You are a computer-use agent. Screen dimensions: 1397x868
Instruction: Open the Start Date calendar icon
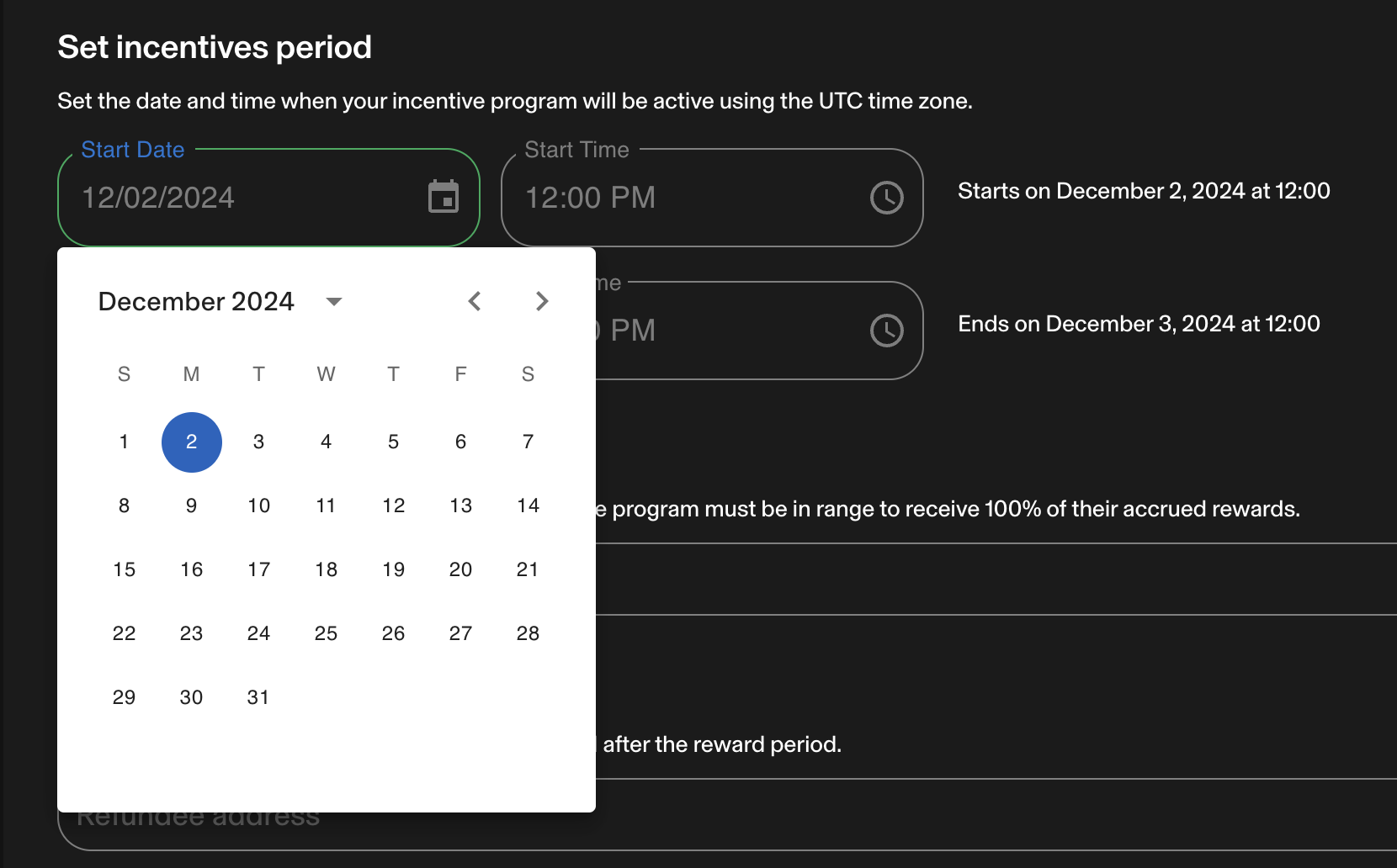tap(444, 198)
